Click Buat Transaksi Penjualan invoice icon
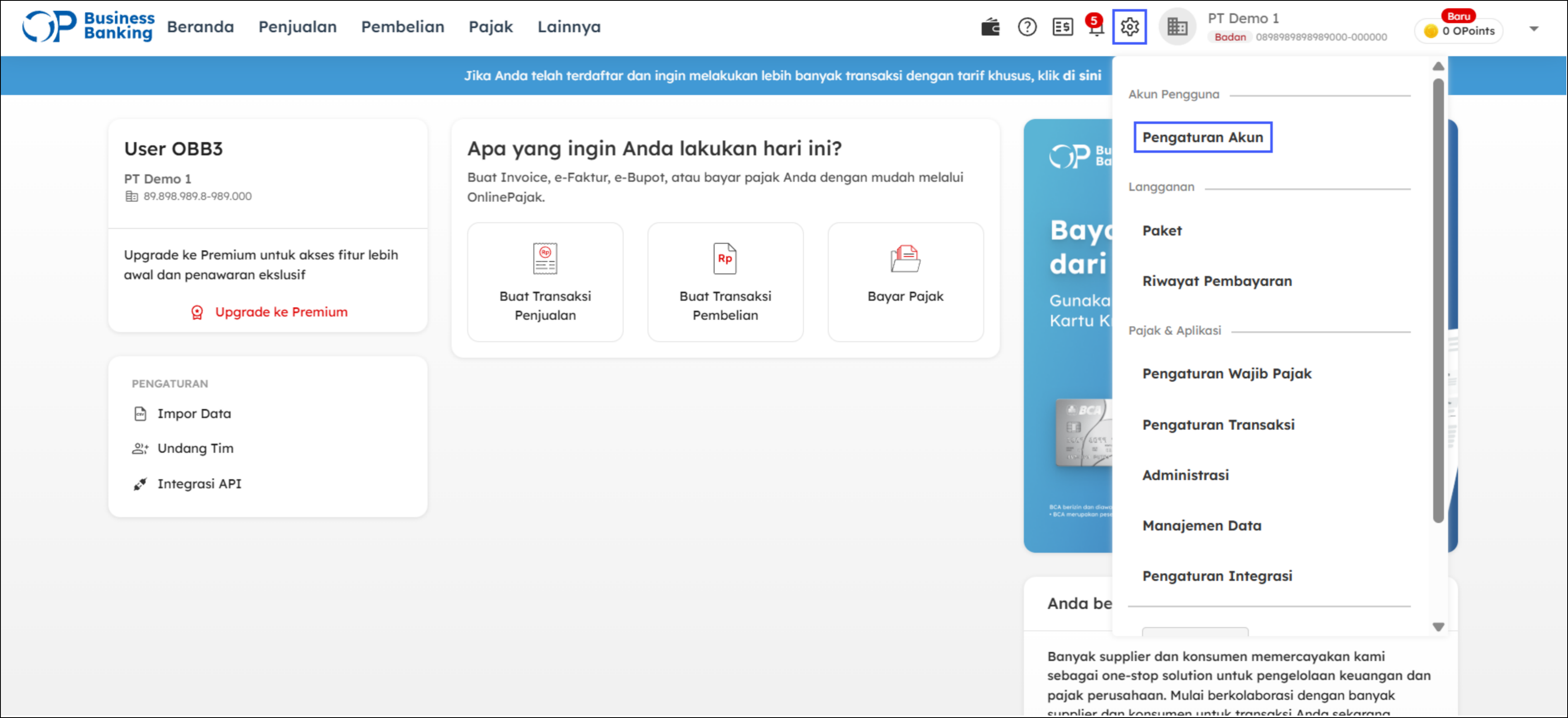Screen dimensions: 1568x718 coord(545,258)
